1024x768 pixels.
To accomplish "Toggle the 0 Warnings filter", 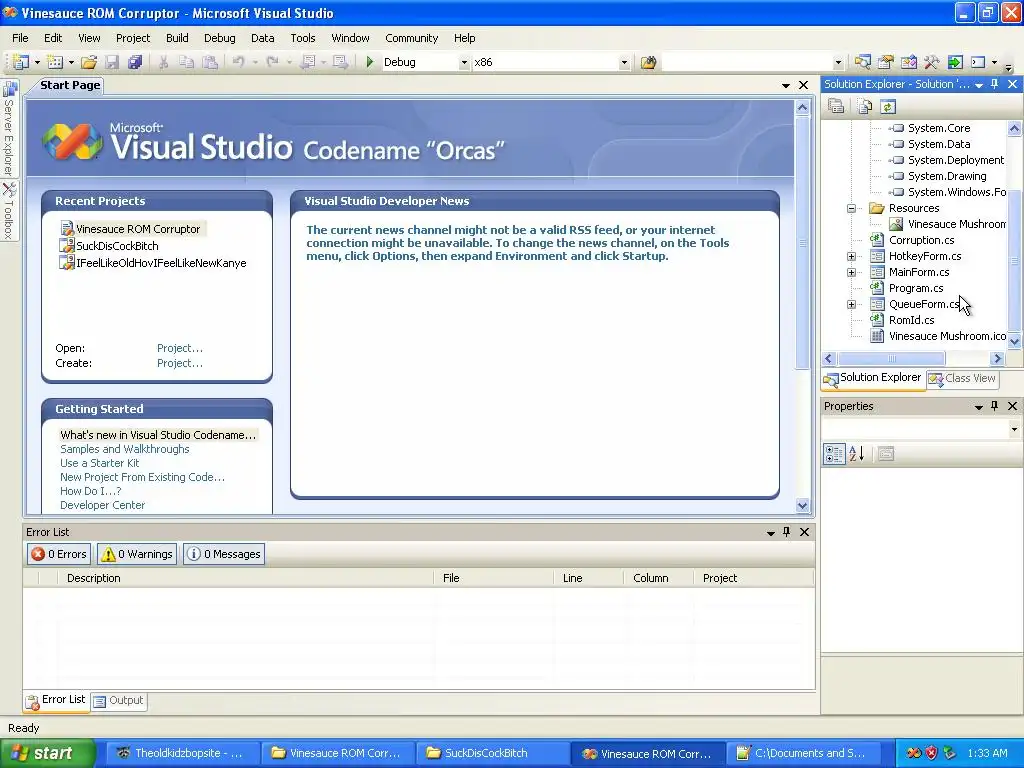I will (x=137, y=554).
